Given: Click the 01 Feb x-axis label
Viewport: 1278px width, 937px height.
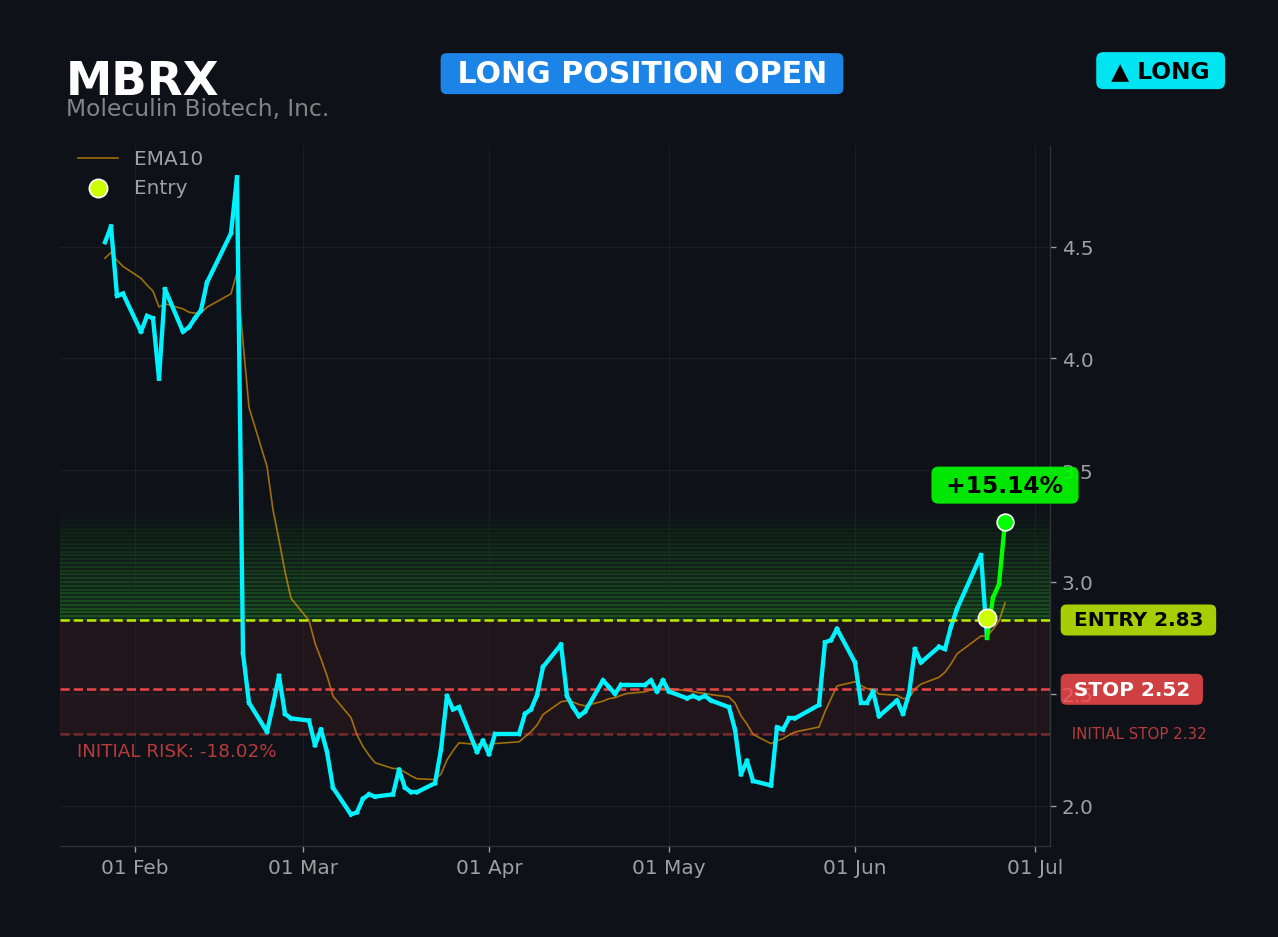Looking at the screenshot, I should coord(135,868).
